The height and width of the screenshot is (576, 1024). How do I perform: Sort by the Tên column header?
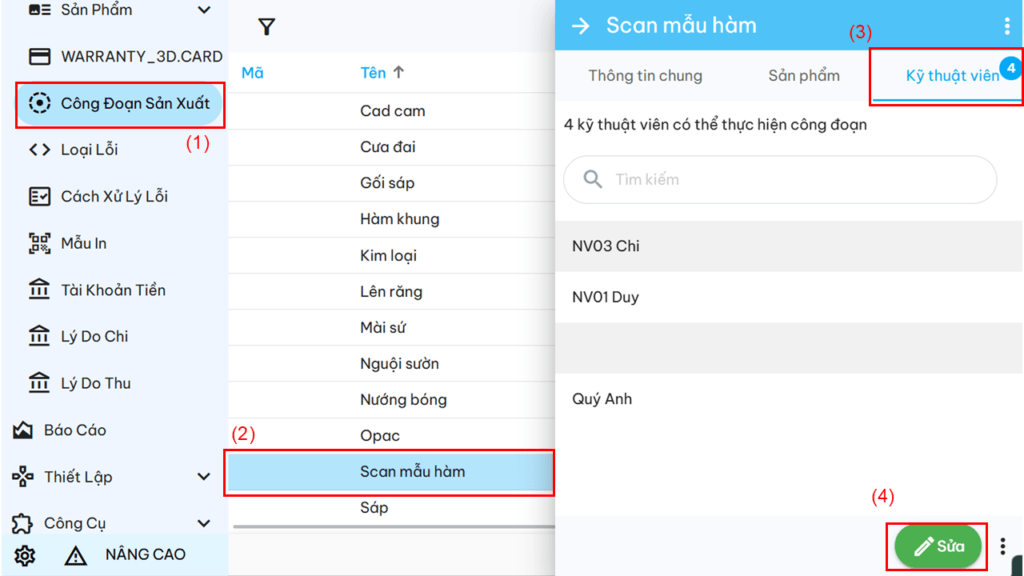382,73
